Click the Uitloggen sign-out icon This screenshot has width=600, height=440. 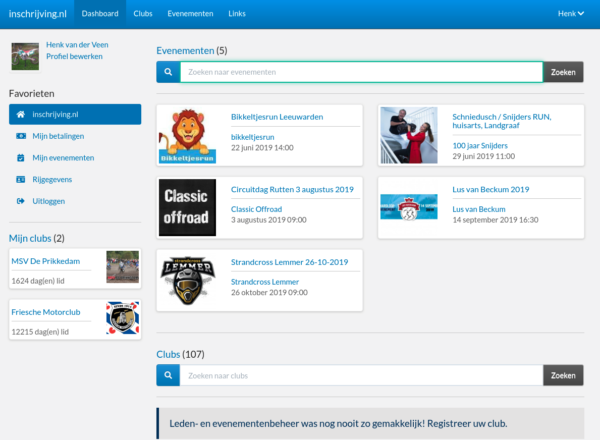[x=21, y=202]
